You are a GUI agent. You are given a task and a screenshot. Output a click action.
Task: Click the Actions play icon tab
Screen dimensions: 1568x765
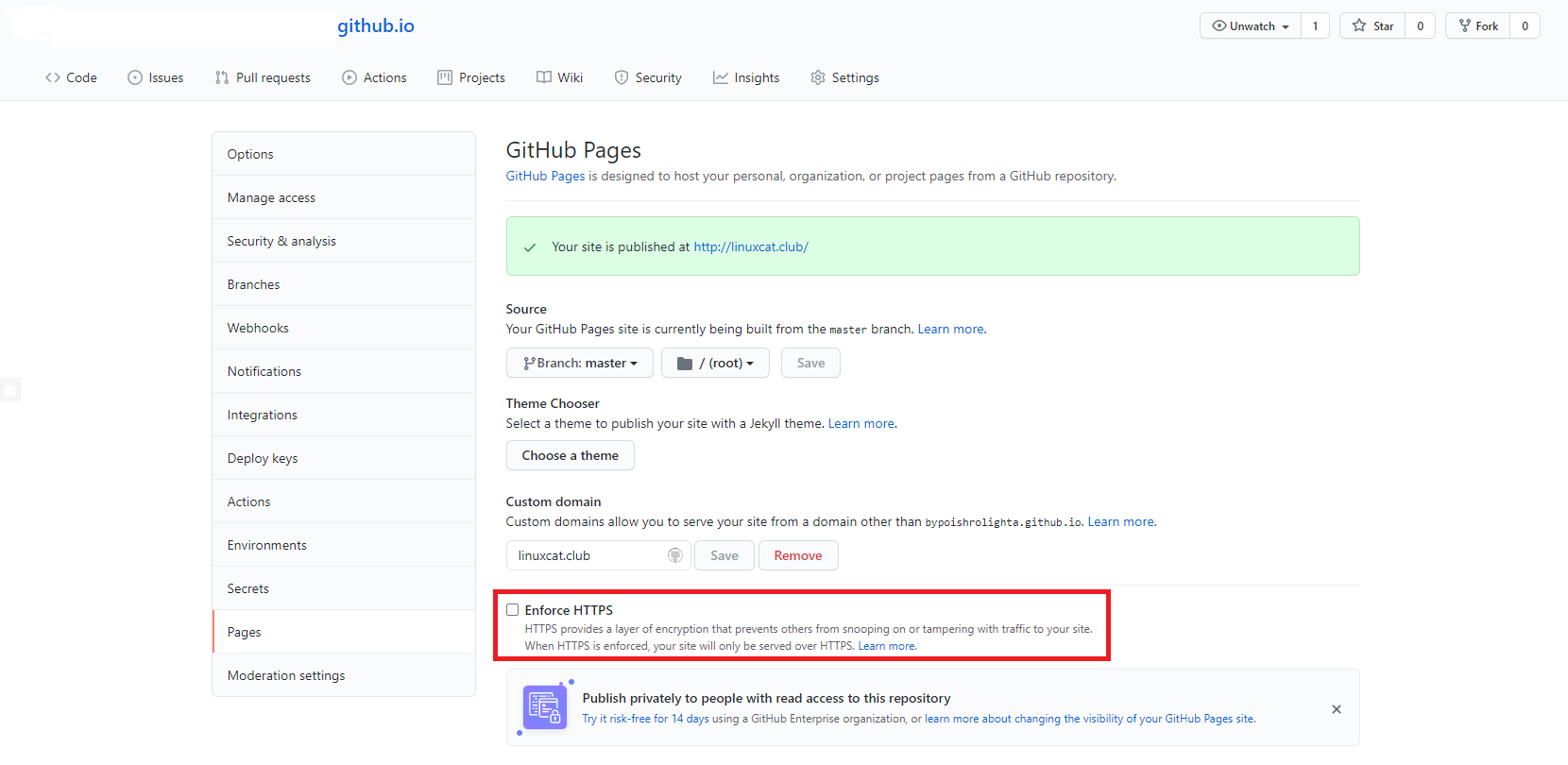coord(349,77)
